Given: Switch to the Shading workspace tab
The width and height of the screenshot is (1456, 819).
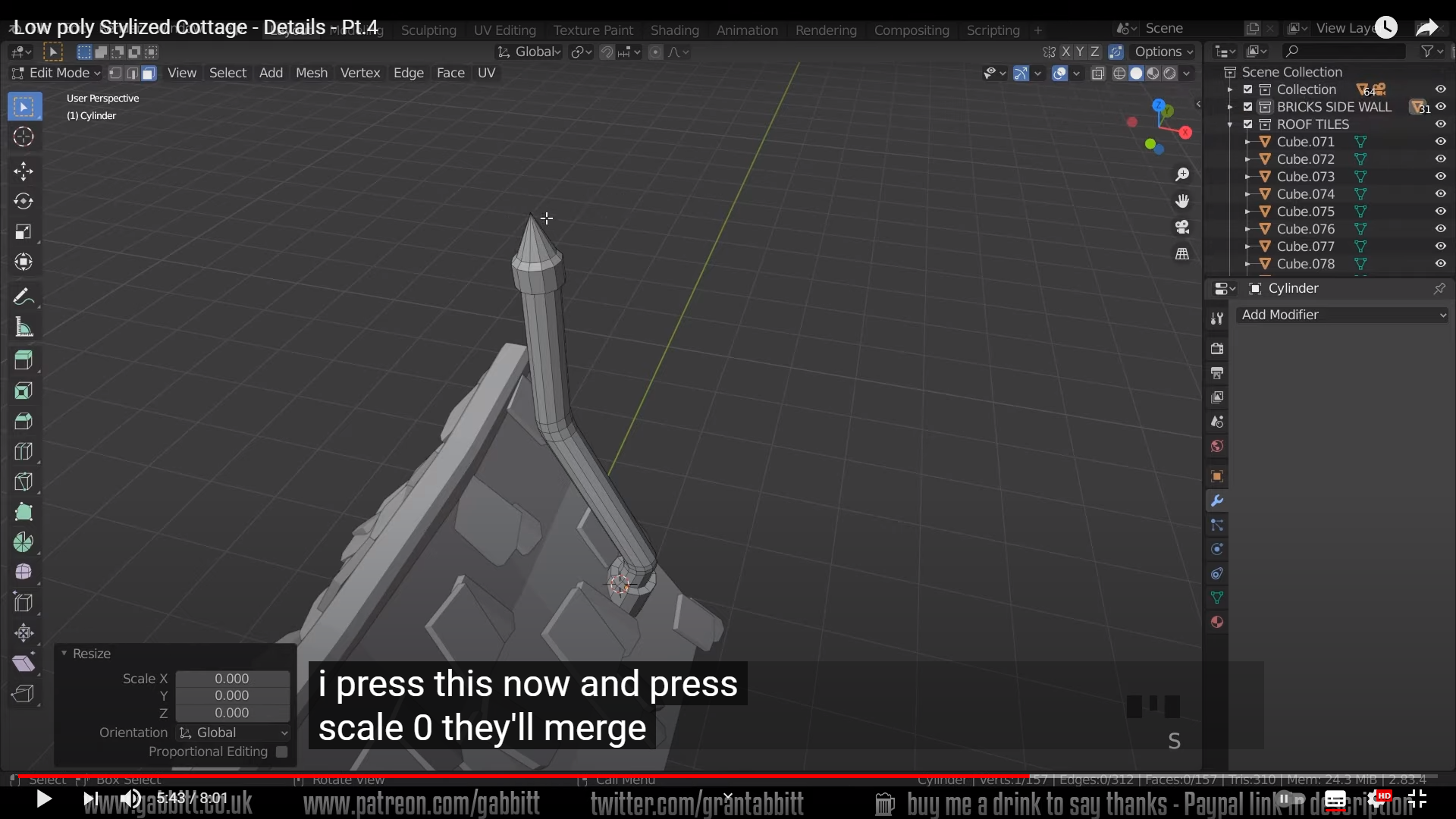Looking at the screenshot, I should coord(674,30).
